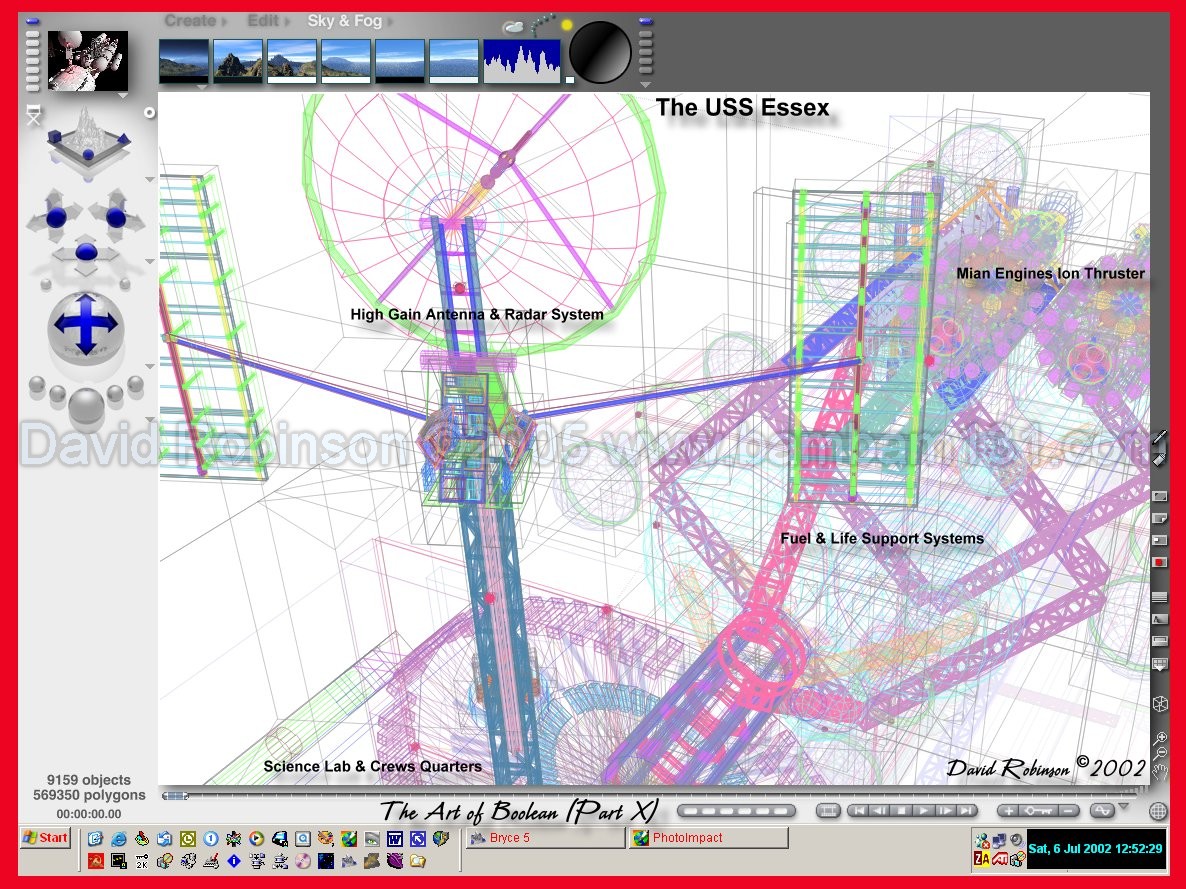Open the Edit palette tab

click(x=262, y=20)
